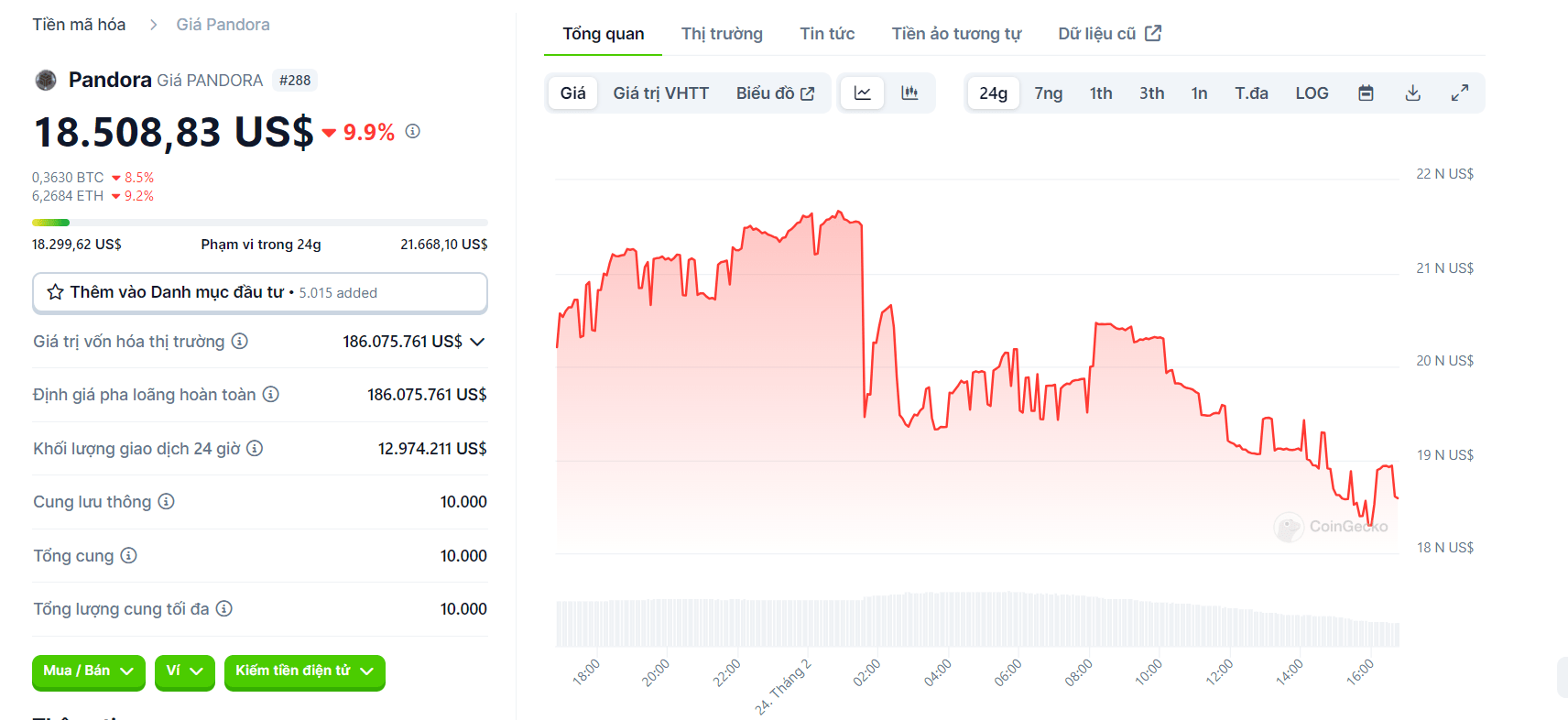The image size is (1568, 720).
Task: Open the Tin tức tab
Action: [827, 34]
